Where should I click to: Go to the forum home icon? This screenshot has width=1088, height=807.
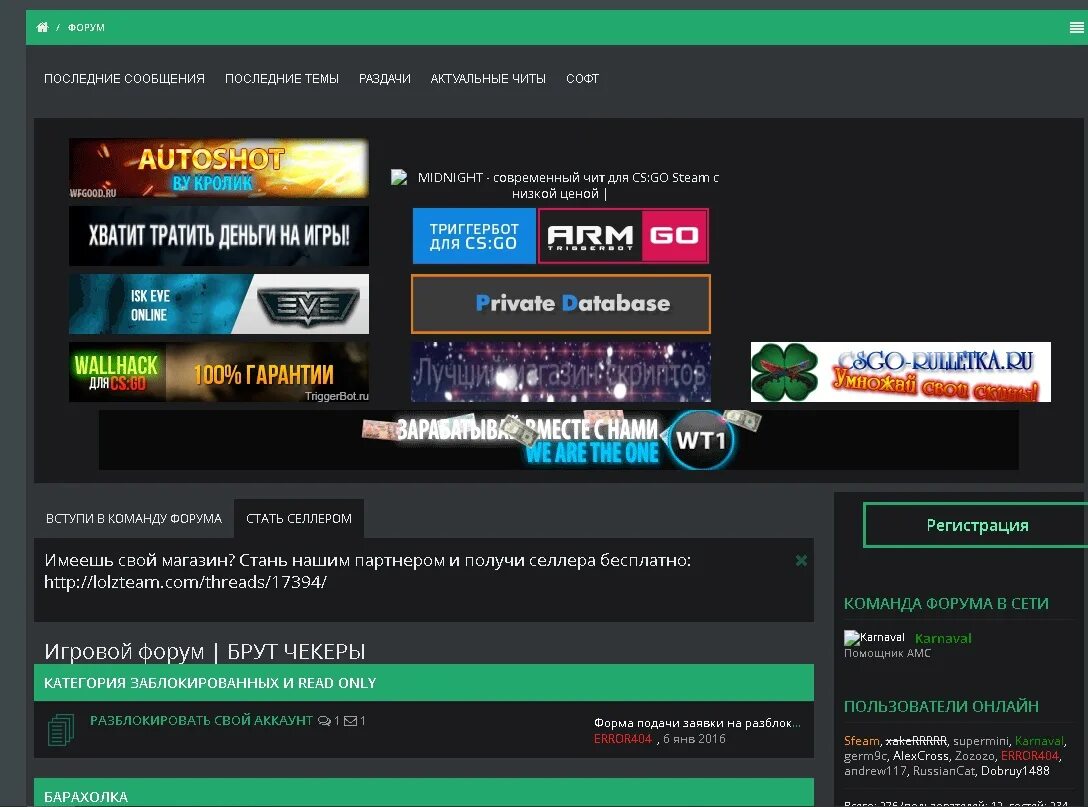tap(42, 27)
